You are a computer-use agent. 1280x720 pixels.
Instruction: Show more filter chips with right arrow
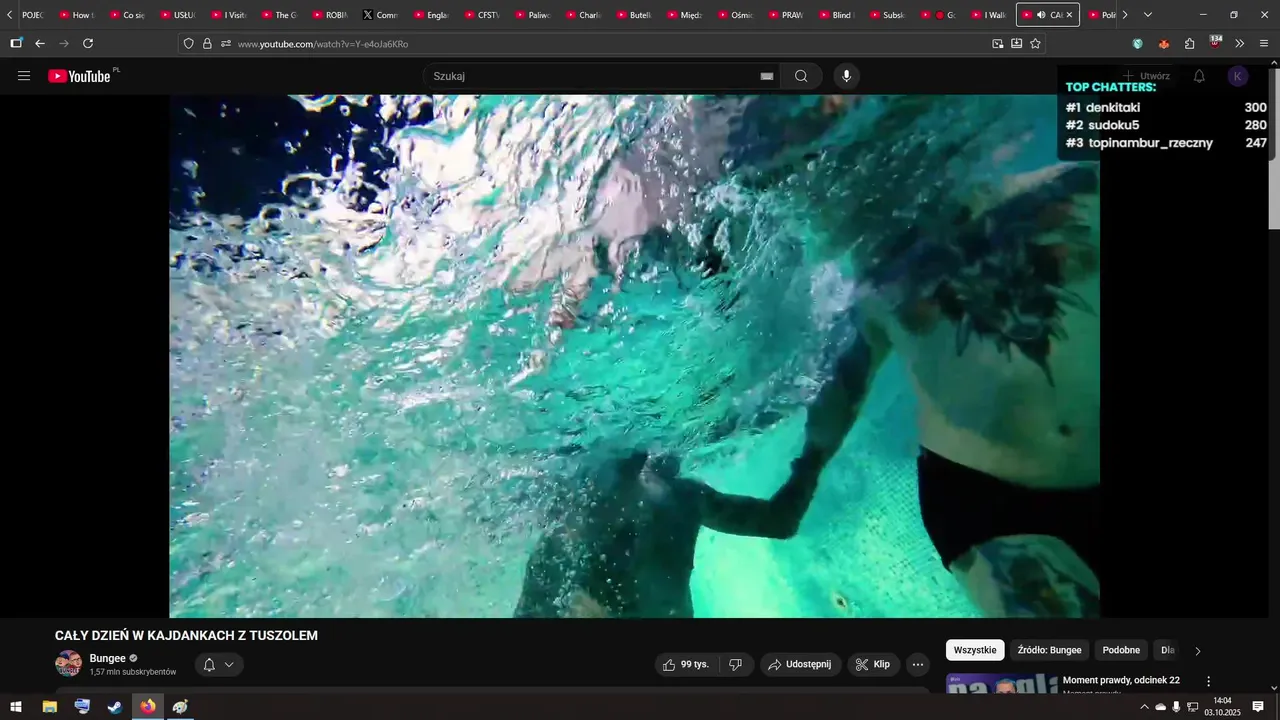tap(1198, 651)
